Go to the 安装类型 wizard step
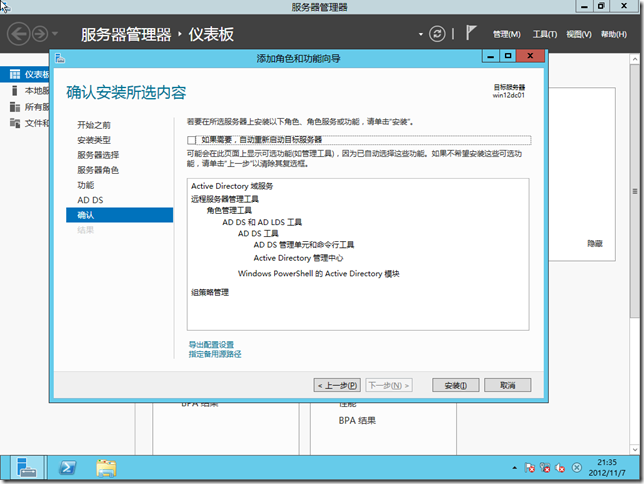Image resolution: width=644 pixels, height=484 pixels. 94,140
